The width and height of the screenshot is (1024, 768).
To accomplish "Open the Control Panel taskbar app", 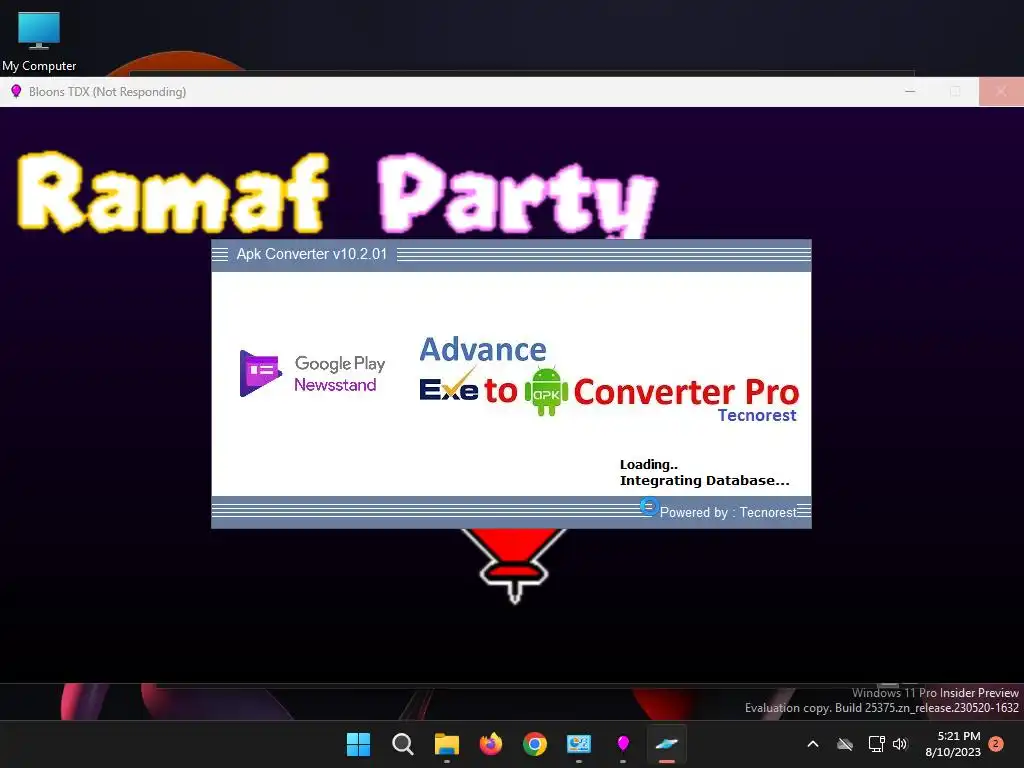I will pos(579,744).
